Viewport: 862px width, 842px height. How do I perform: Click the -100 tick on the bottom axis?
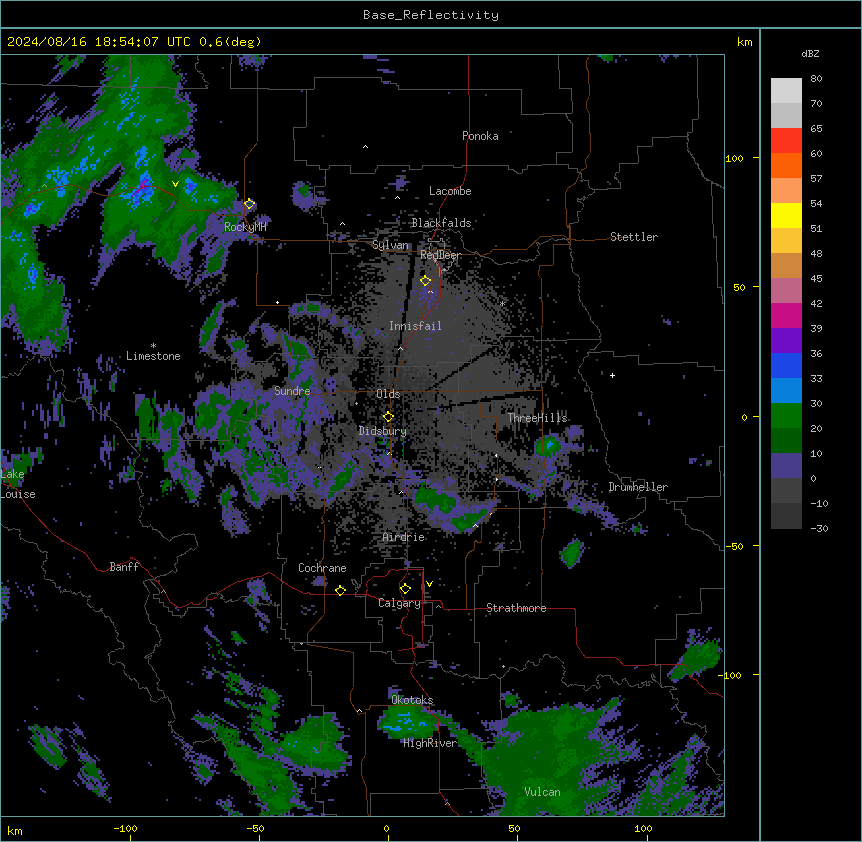click(125, 828)
